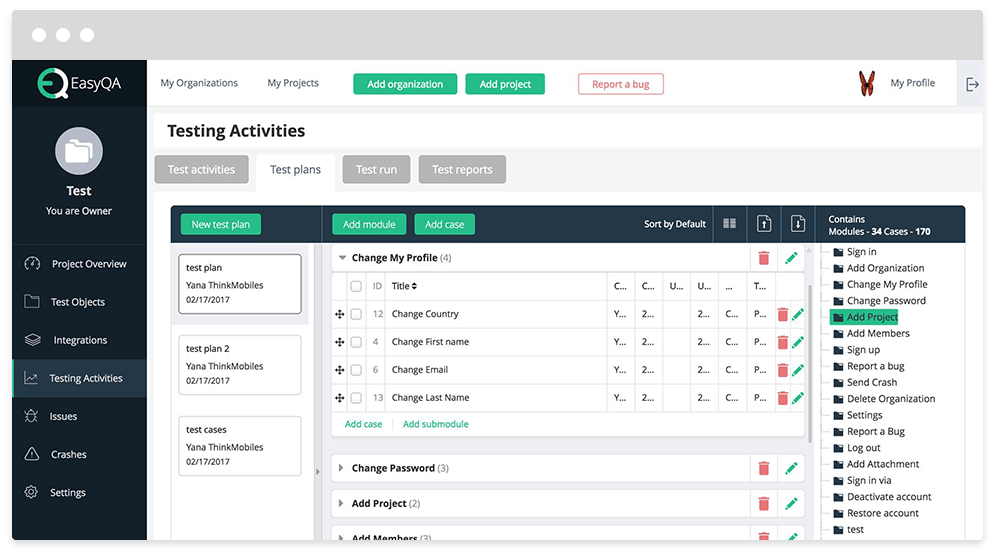
Task: Click the Test project folder avatar
Action: (x=79, y=151)
